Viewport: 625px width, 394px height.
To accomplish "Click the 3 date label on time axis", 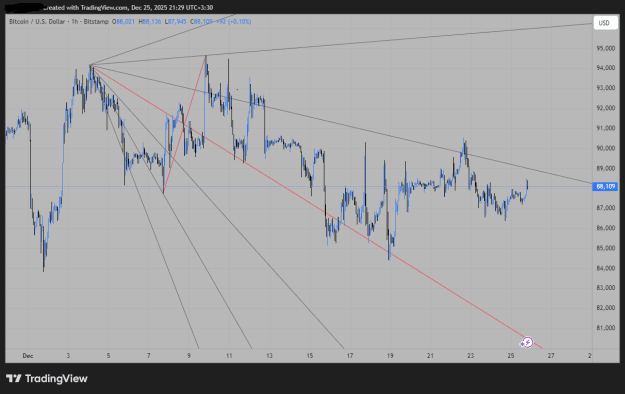I will coord(68,356).
